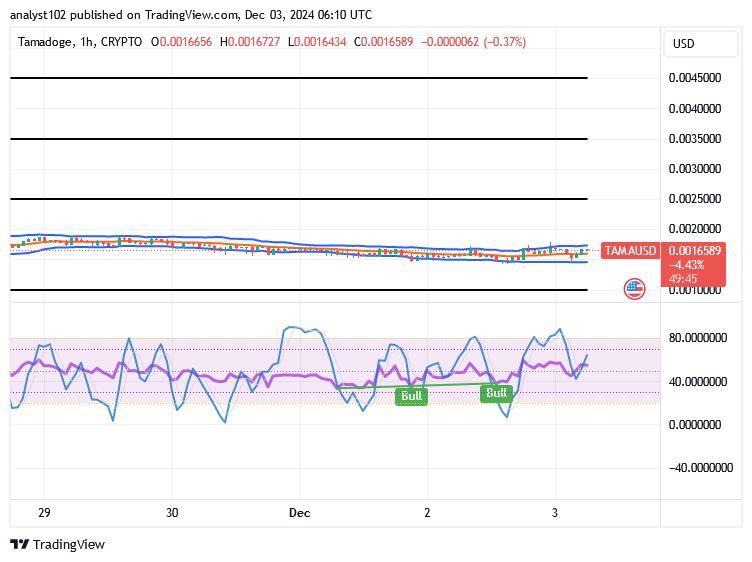Click the −4.43% change in price tag
The width and height of the screenshot is (752, 562).
tap(686, 265)
